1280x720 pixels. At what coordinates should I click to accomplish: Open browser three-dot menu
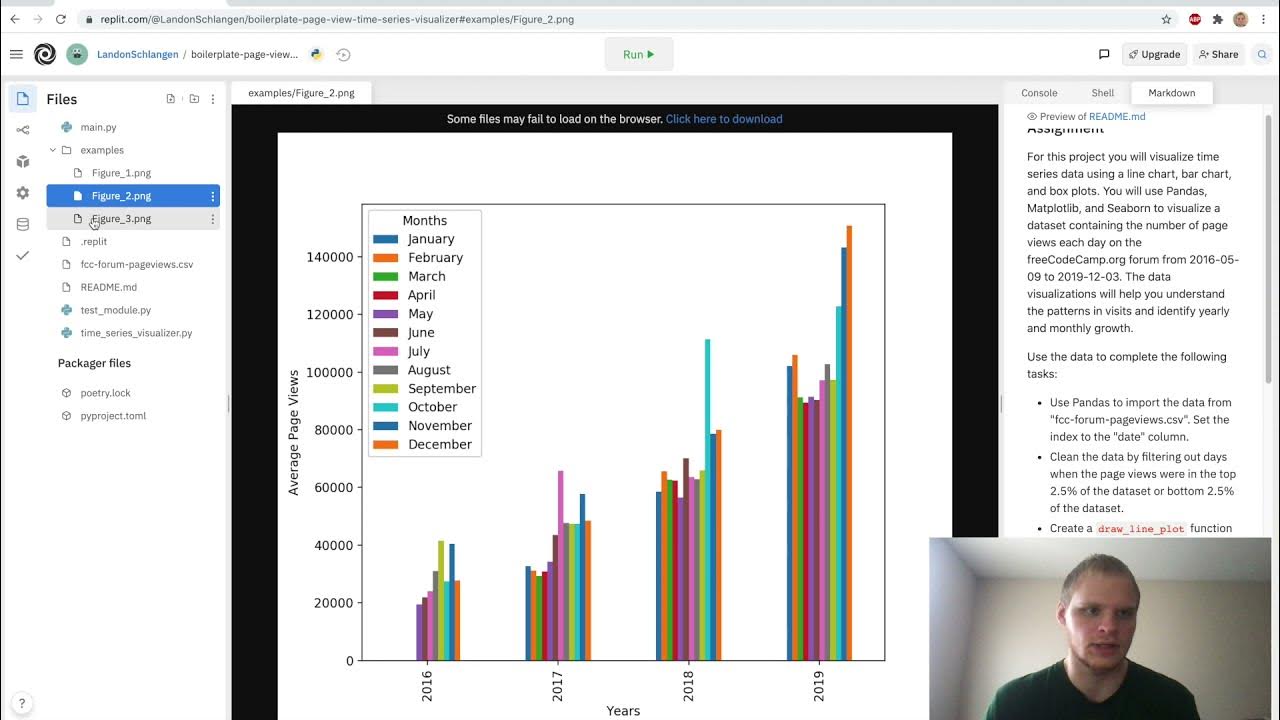pos(1266,19)
